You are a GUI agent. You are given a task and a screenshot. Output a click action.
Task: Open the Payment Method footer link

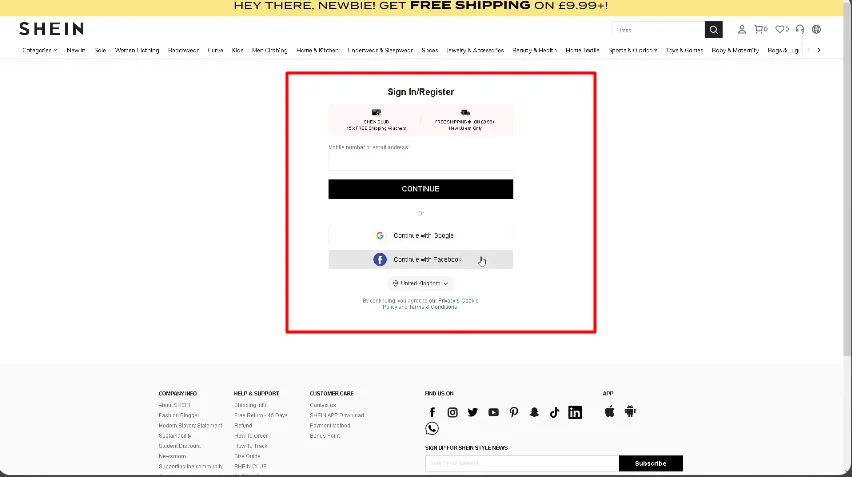330,425
